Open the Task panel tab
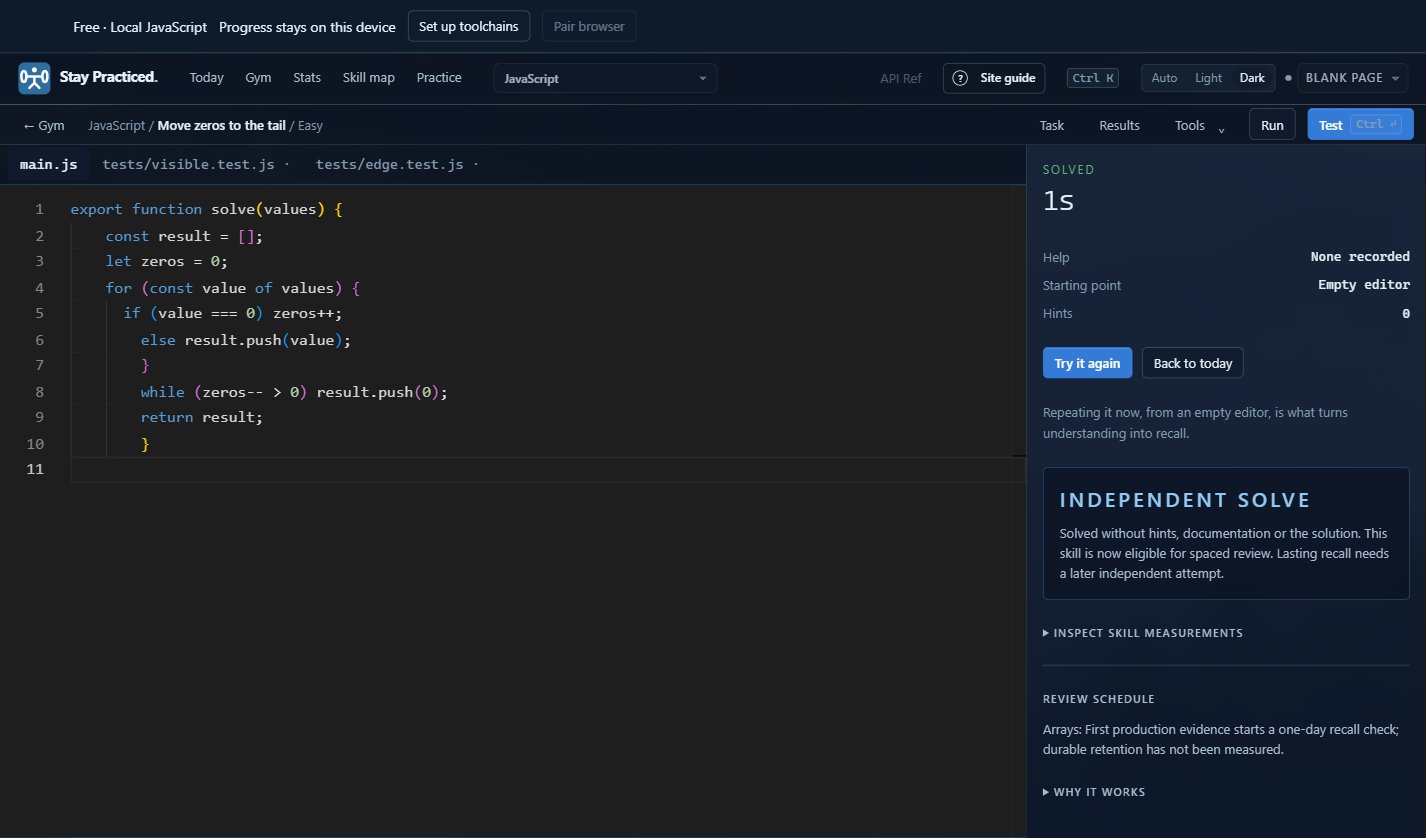The image size is (1426, 838). (1052, 125)
